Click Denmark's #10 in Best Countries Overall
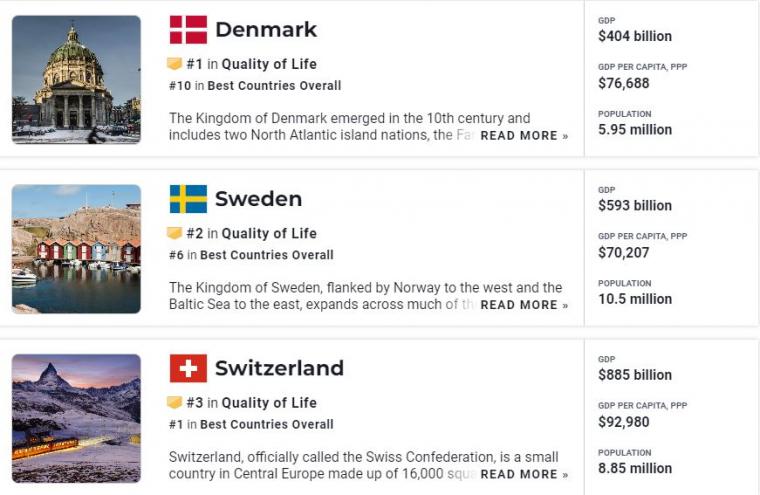The height and width of the screenshot is (495, 760). point(255,86)
